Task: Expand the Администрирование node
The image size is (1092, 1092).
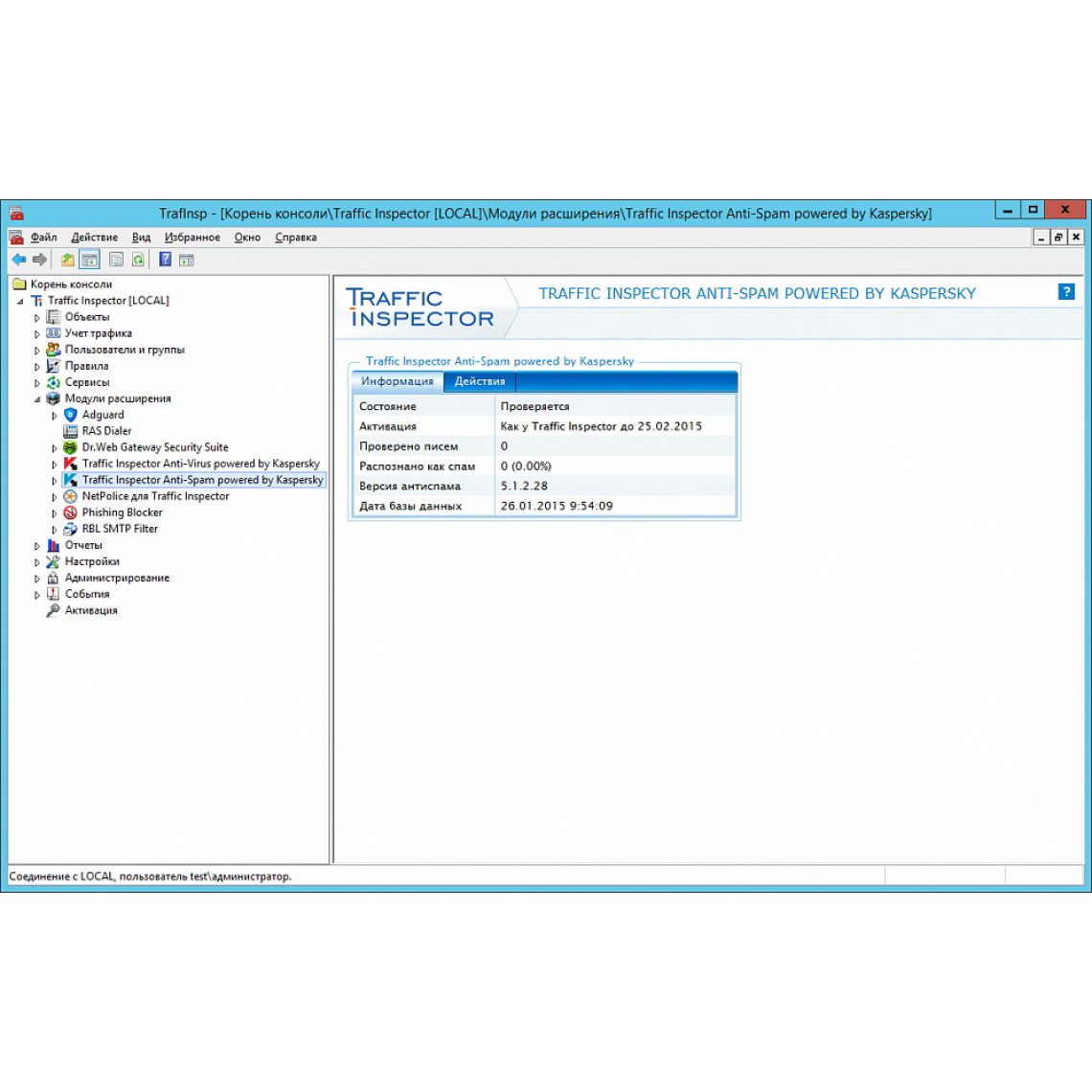Action: tap(37, 579)
